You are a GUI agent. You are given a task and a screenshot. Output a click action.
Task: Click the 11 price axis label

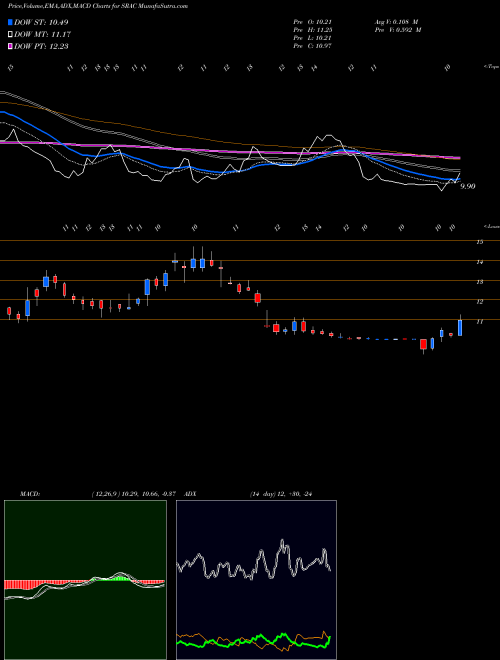click(479, 322)
